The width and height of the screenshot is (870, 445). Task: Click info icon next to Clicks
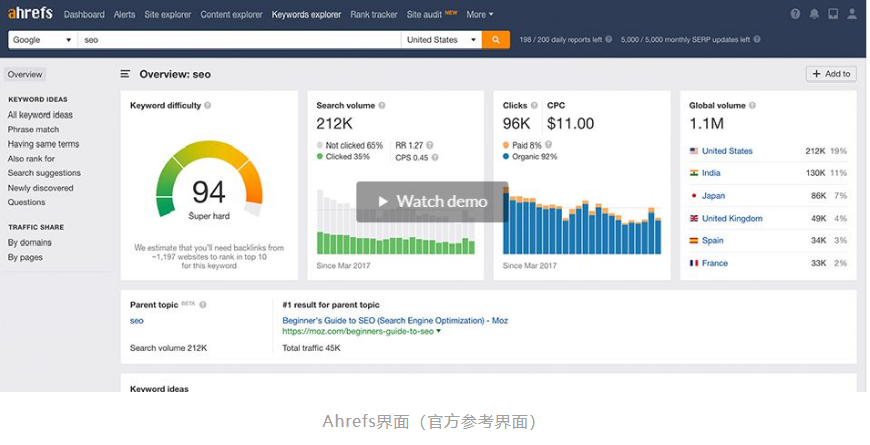pos(534,105)
